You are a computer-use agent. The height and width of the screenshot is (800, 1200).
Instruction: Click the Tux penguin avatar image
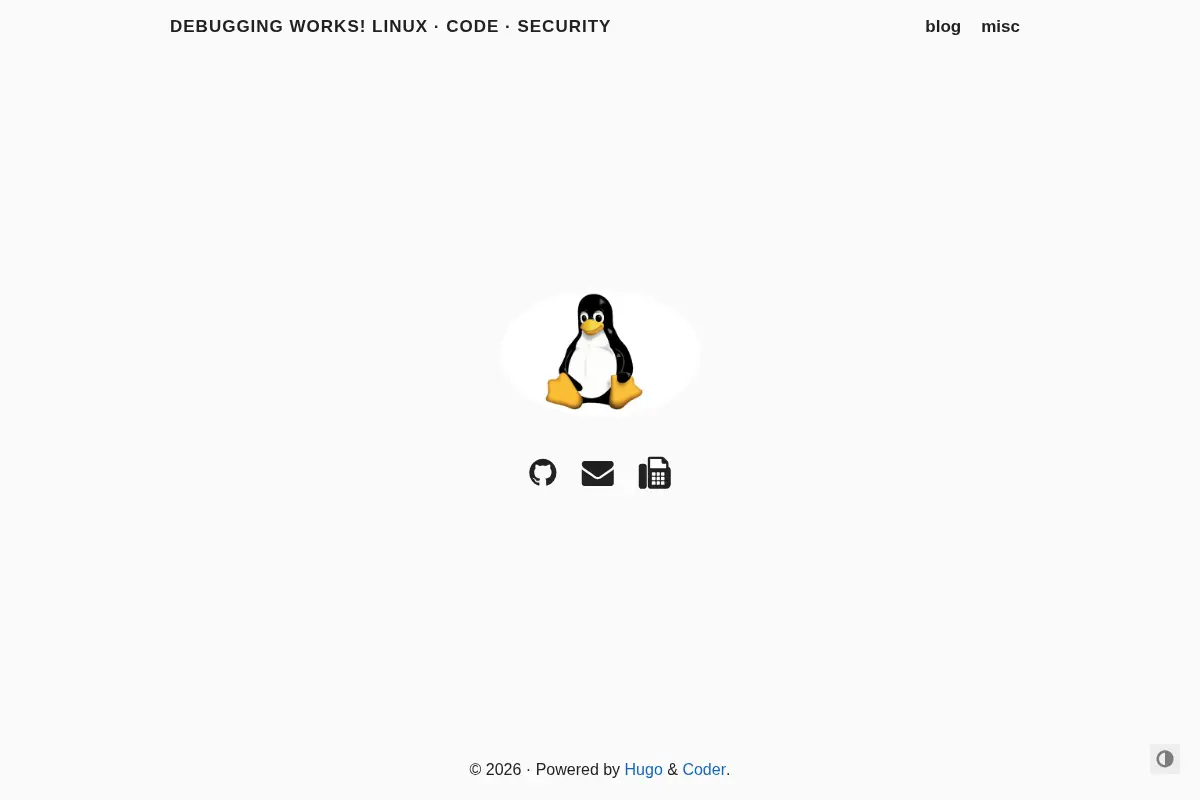(x=600, y=352)
